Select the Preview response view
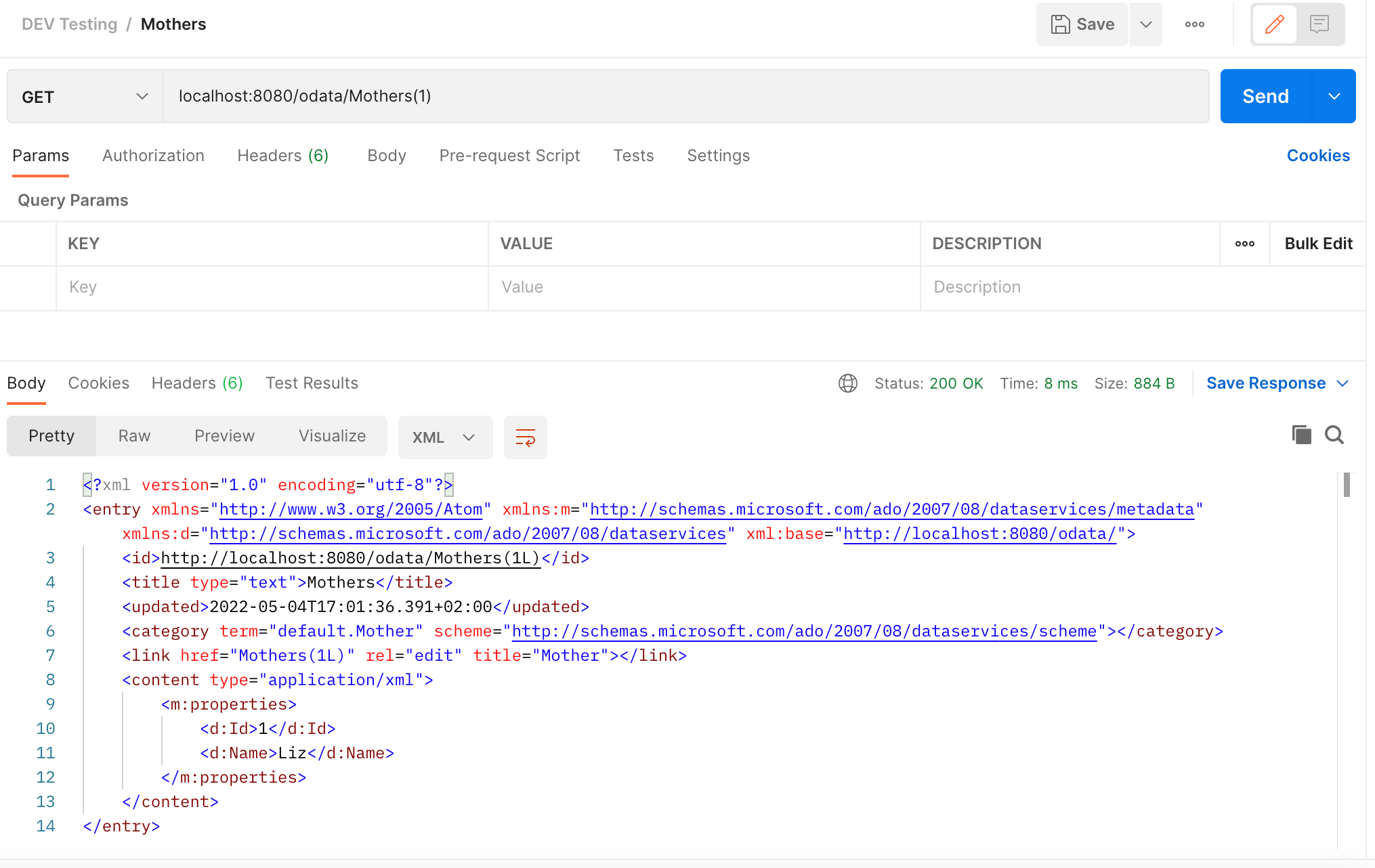The width and height of the screenshot is (1375, 868). tap(223, 435)
